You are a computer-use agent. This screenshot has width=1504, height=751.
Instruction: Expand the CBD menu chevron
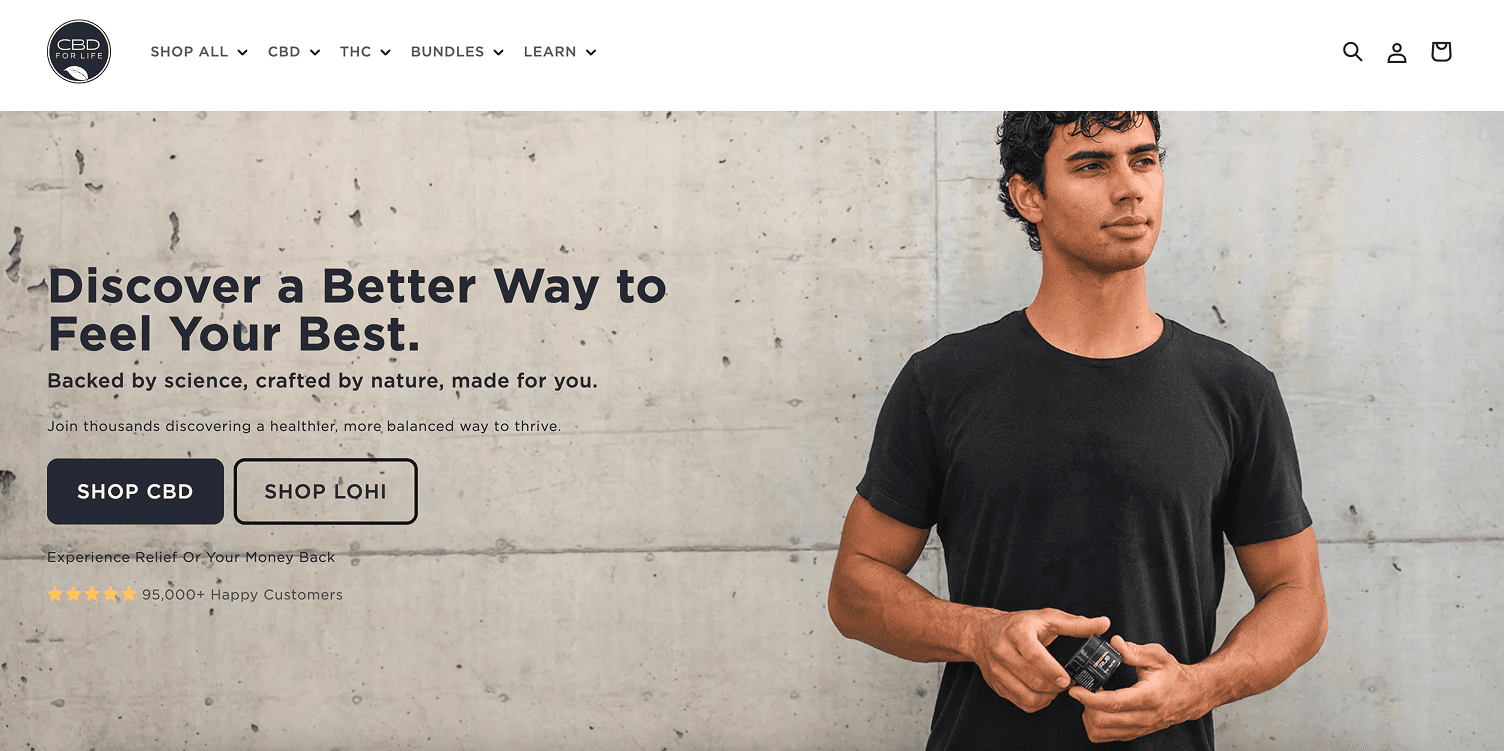click(x=314, y=53)
